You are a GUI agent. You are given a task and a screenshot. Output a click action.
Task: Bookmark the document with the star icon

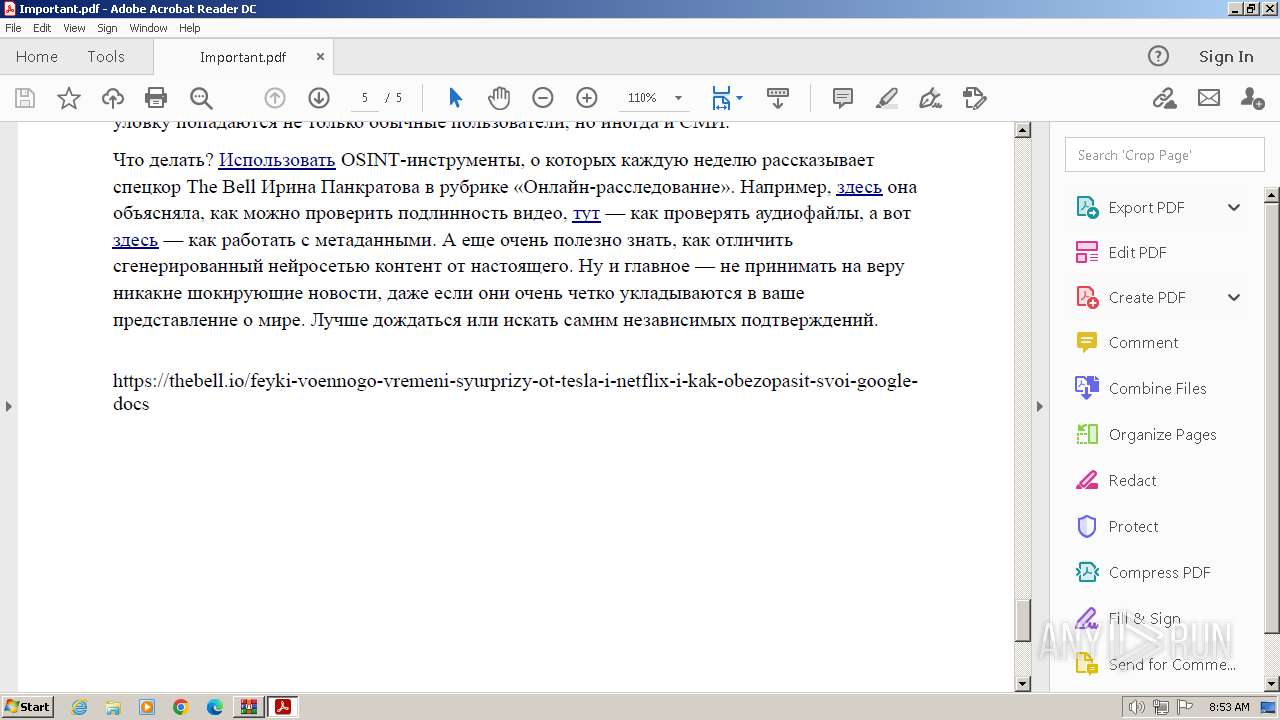[x=69, y=98]
